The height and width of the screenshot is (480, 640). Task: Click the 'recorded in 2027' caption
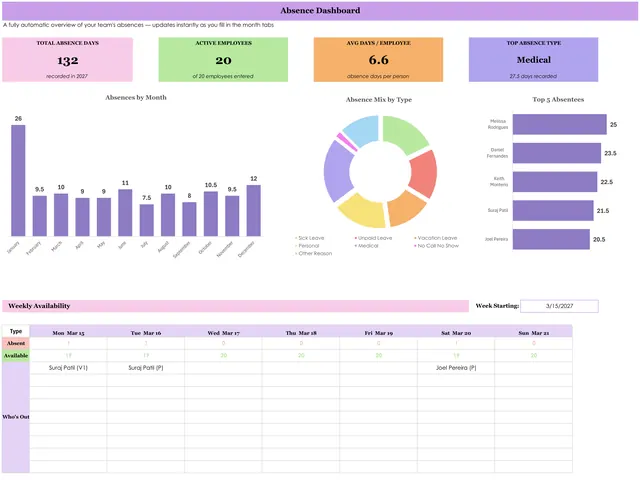tap(67, 76)
